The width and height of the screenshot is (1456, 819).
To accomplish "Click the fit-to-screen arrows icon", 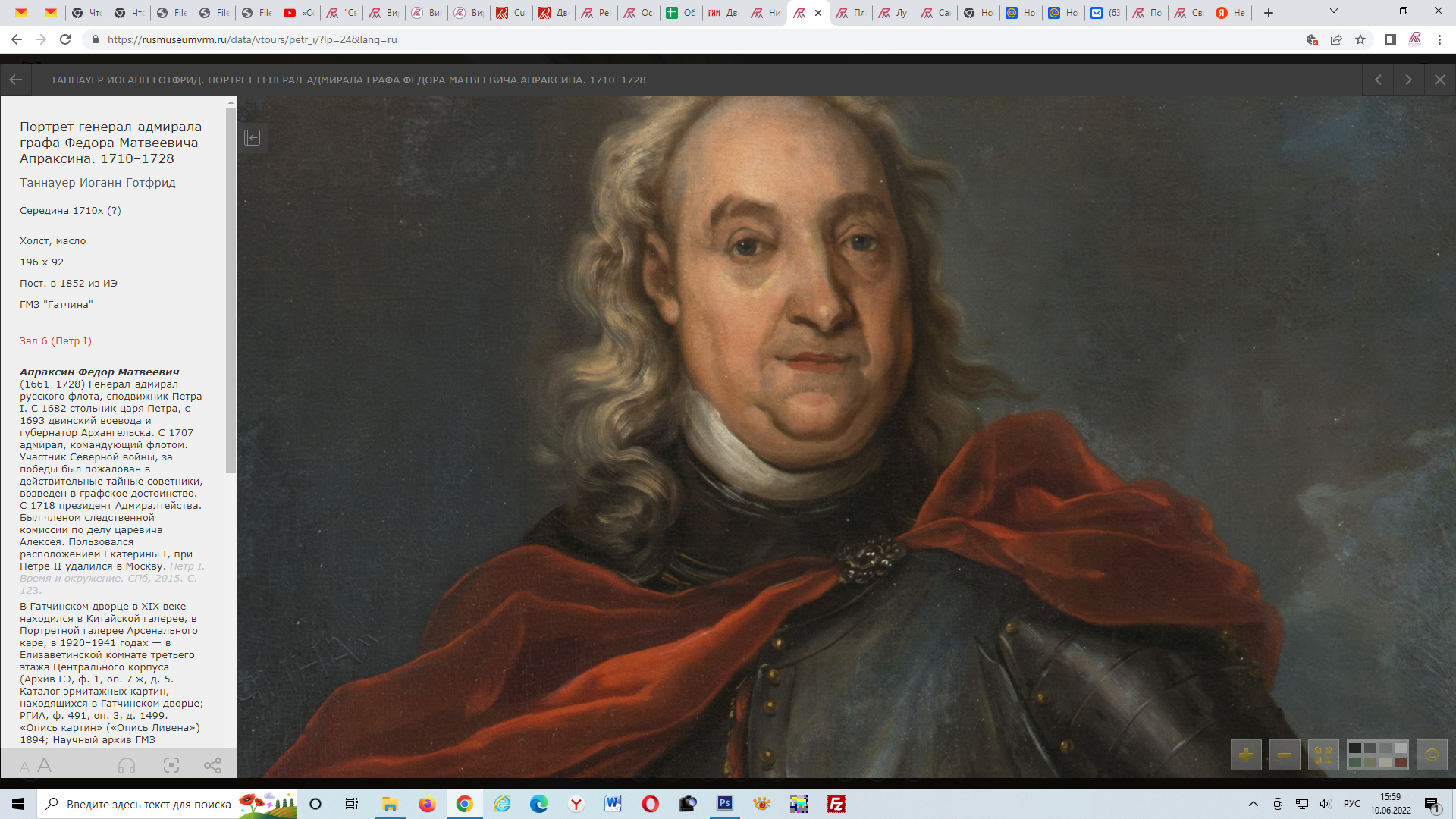I will [x=1323, y=755].
